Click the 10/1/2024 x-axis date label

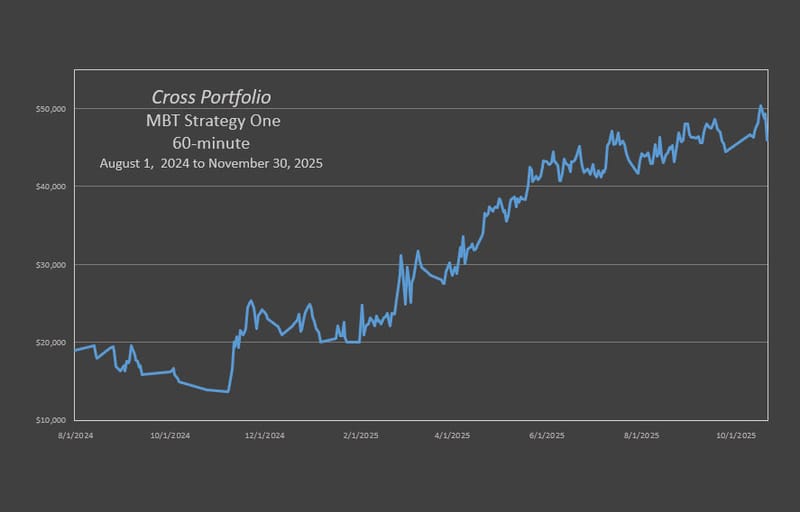[x=167, y=435]
